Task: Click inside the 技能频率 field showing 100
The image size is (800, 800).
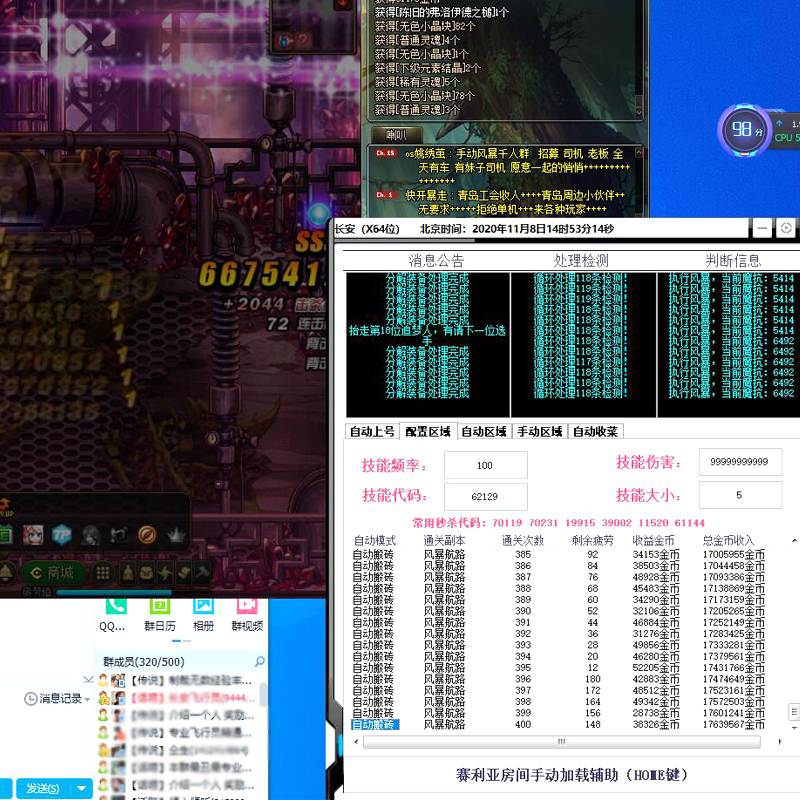Action: pos(485,465)
